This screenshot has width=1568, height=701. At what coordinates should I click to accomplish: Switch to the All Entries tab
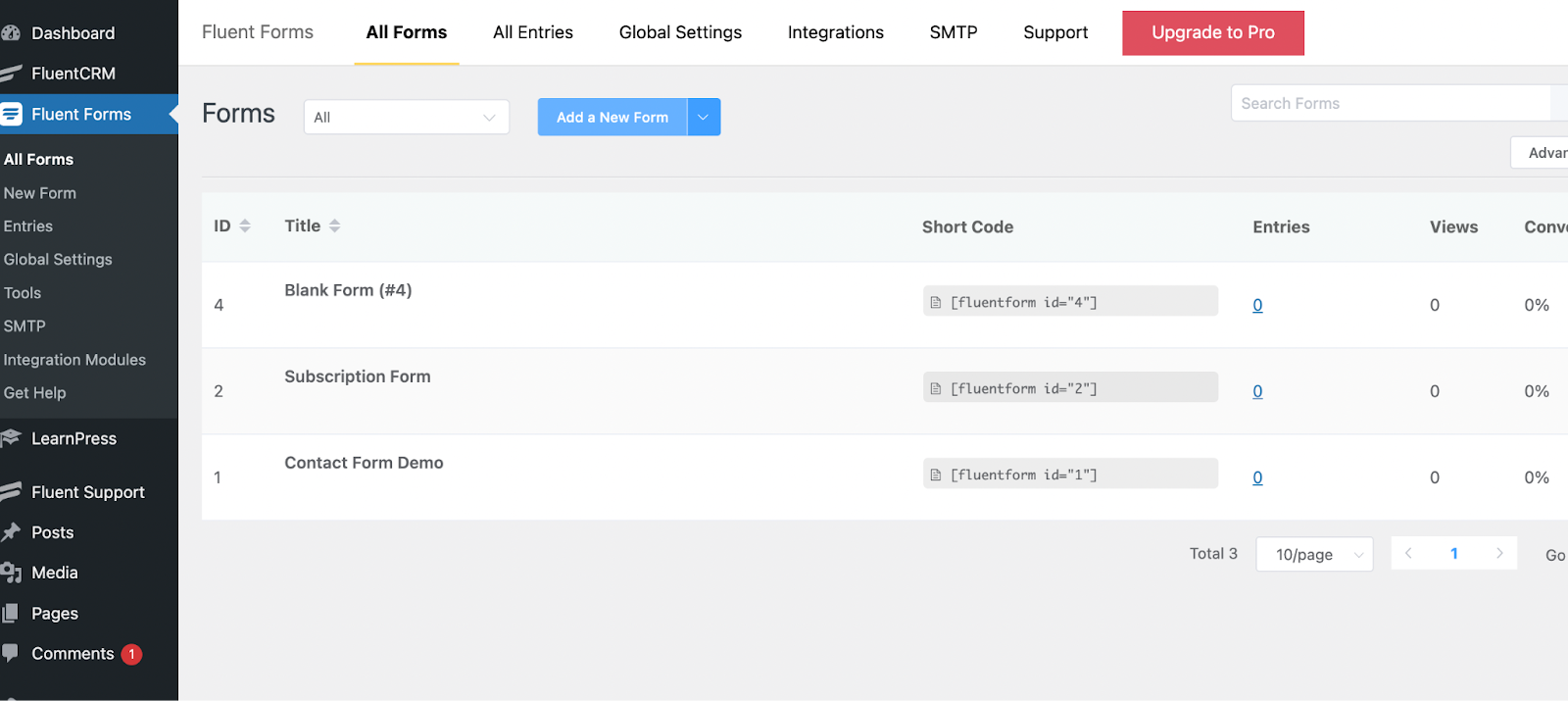[533, 32]
